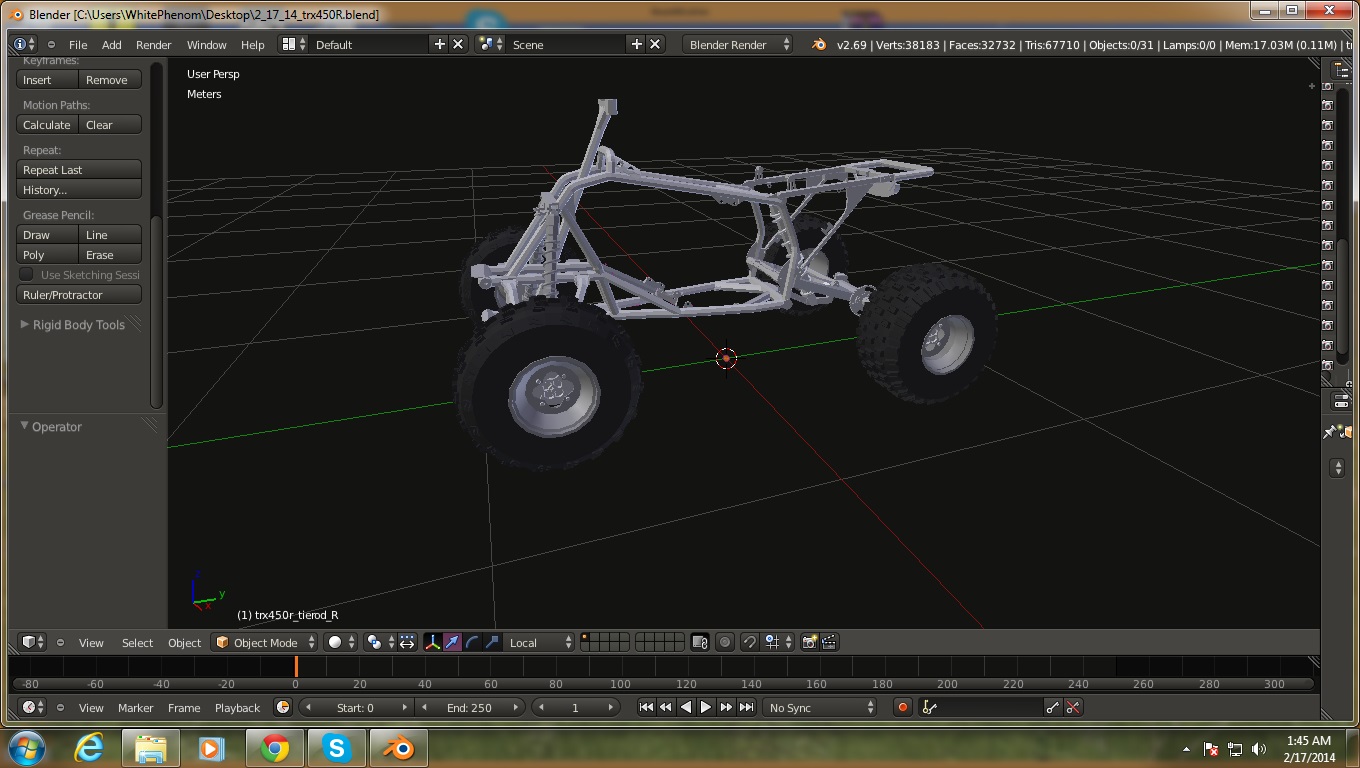
Task: Click the OpenGL render animation clapper icon
Action: pyautogui.click(x=829, y=642)
